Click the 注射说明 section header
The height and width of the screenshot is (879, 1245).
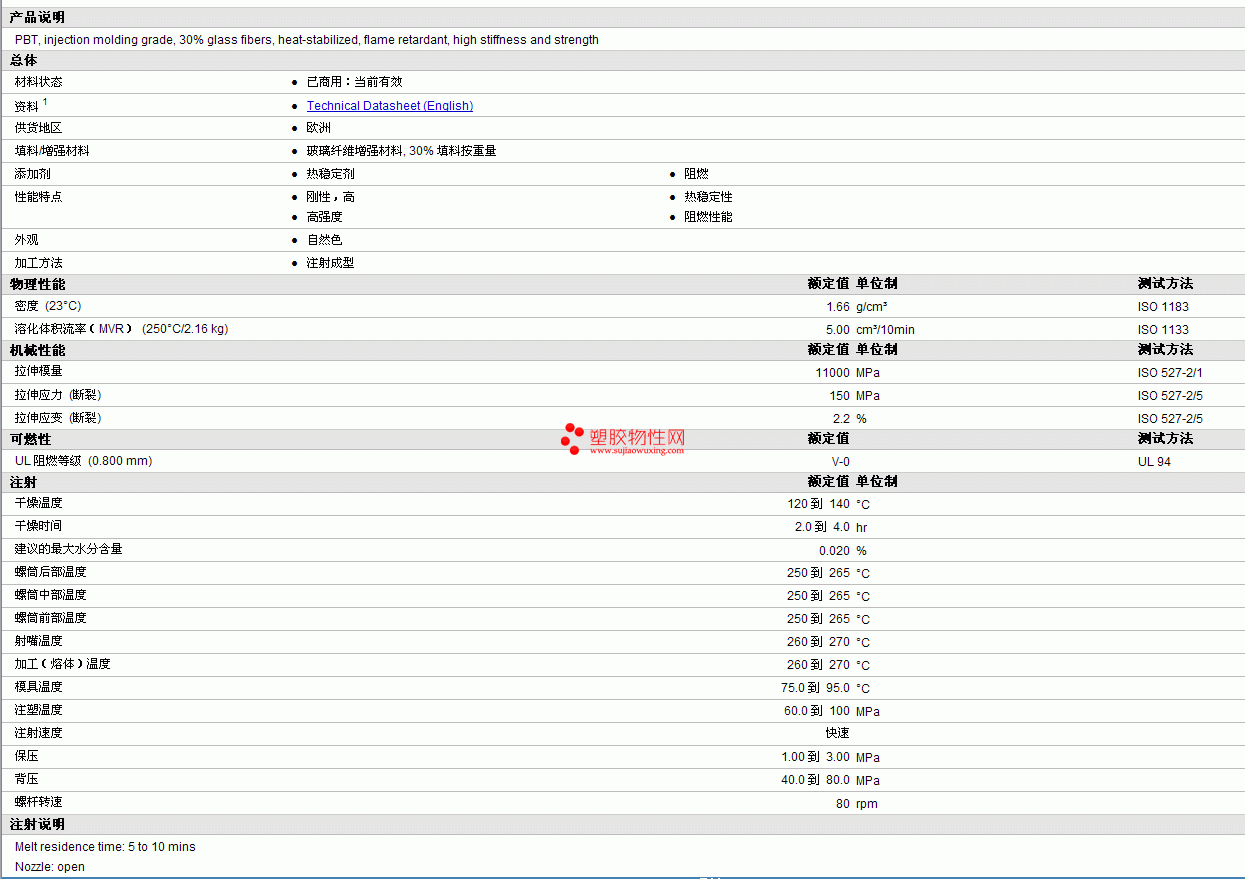37,825
